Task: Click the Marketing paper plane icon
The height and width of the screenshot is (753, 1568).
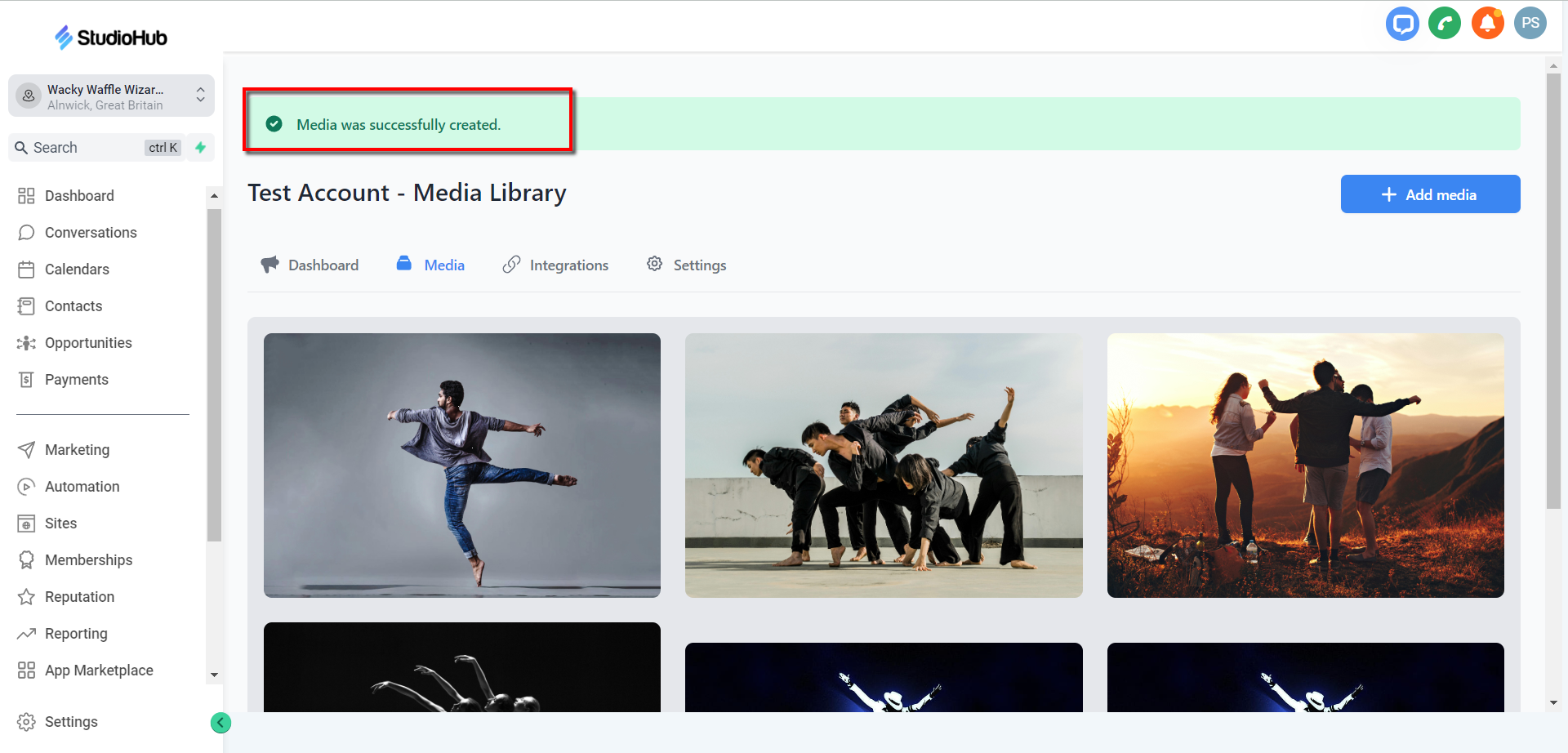Action: (x=26, y=450)
